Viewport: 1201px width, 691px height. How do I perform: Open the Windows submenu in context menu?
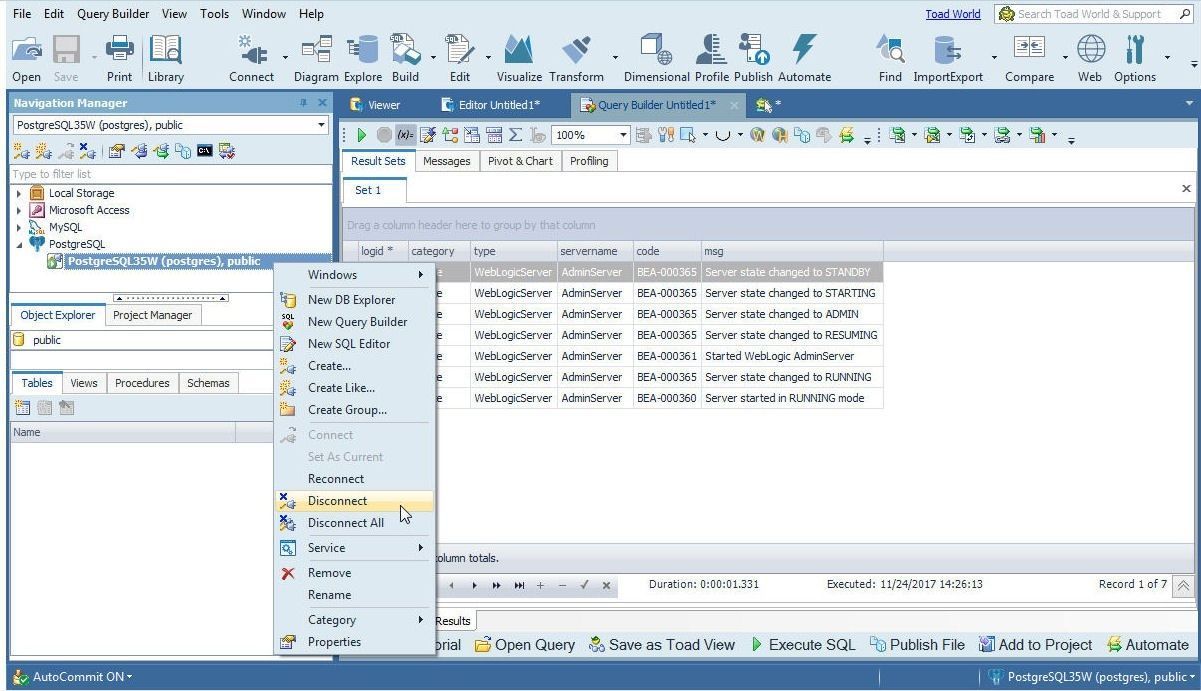pyautogui.click(x=354, y=275)
